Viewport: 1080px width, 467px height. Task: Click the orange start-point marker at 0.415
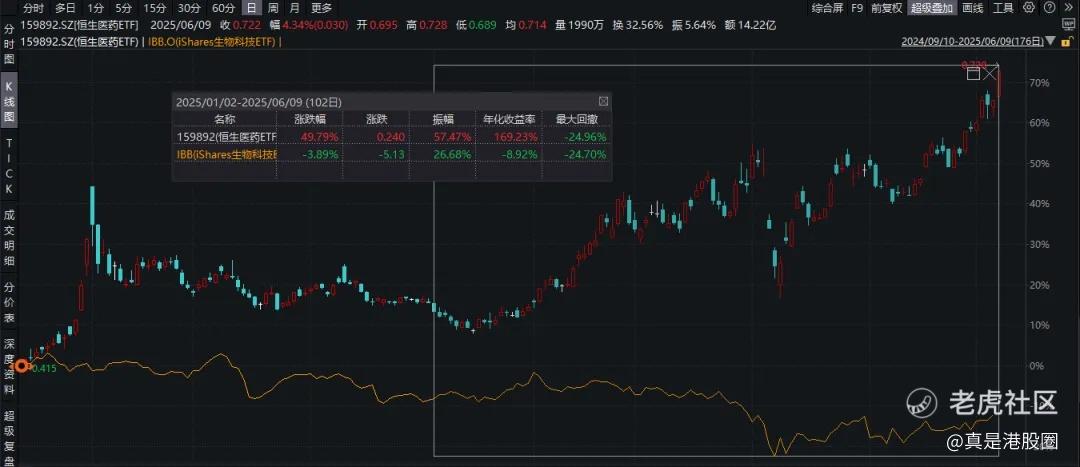tap(22, 366)
